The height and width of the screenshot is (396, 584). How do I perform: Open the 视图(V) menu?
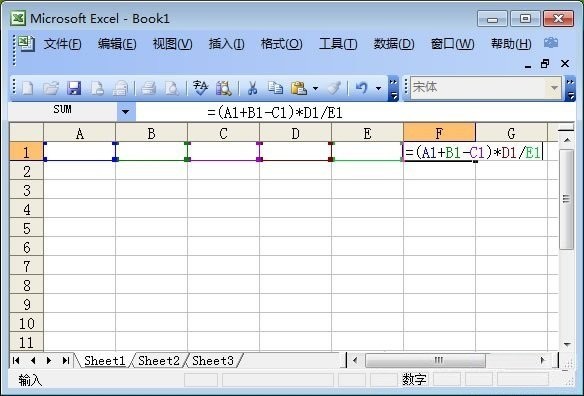click(172, 44)
